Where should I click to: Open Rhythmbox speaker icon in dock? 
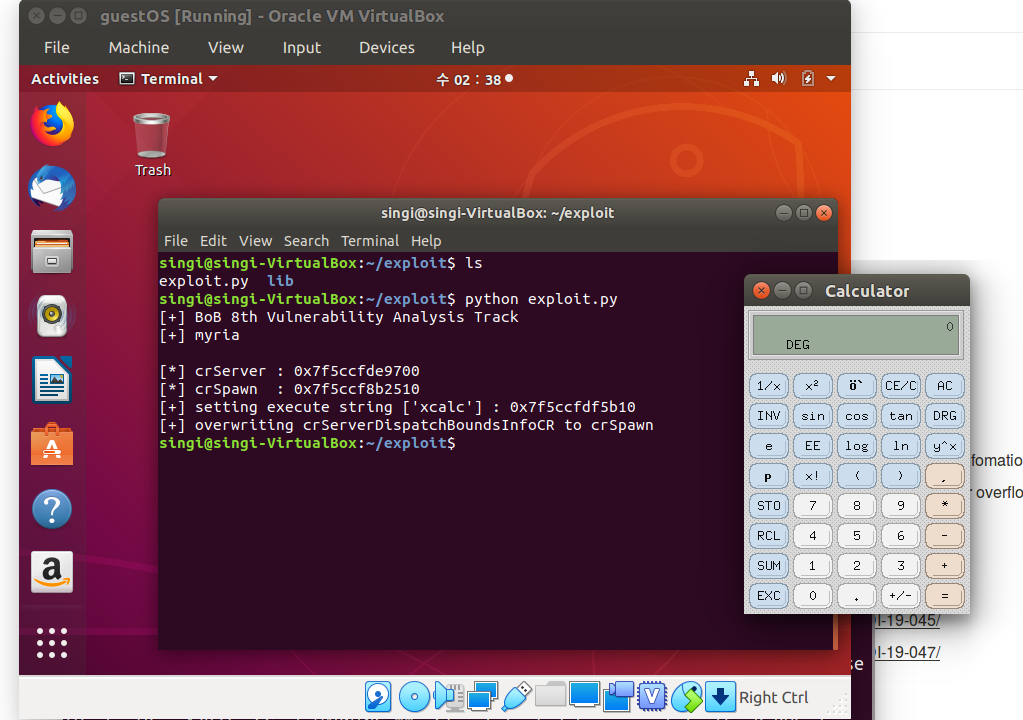click(x=52, y=316)
